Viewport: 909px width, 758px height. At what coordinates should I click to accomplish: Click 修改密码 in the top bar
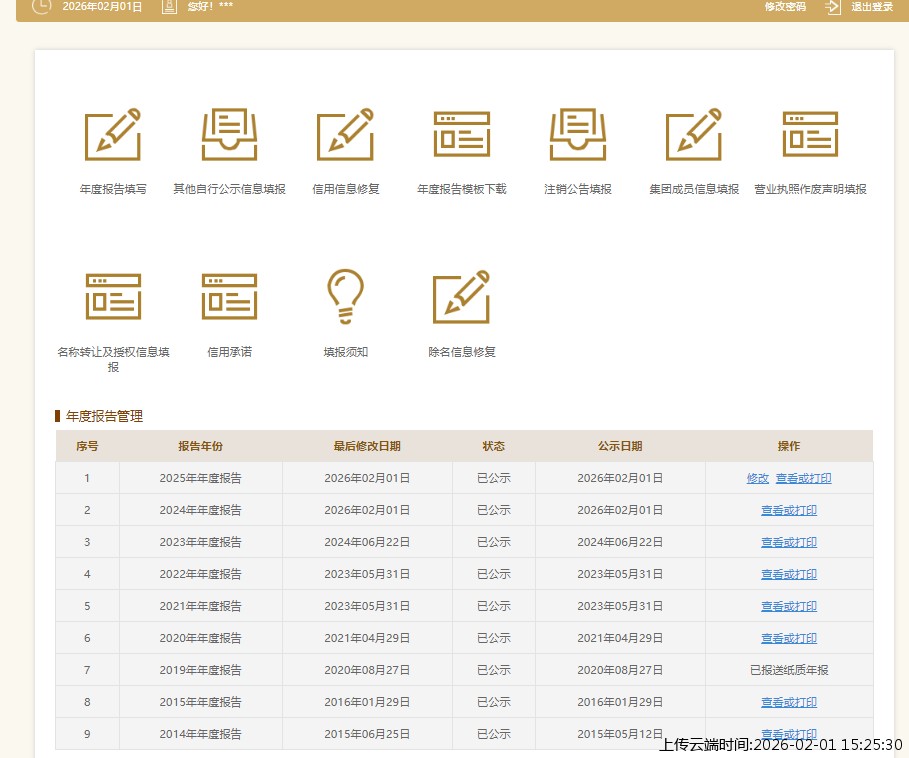click(x=784, y=7)
